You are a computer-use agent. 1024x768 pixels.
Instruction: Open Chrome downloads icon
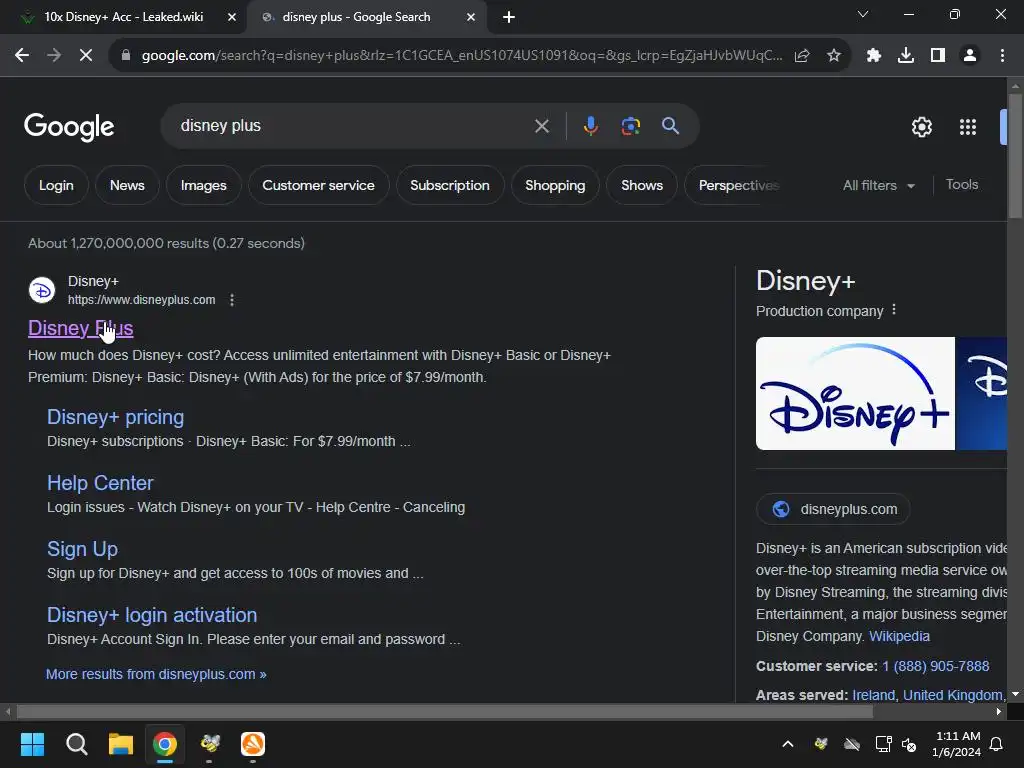(x=906, y=56)
